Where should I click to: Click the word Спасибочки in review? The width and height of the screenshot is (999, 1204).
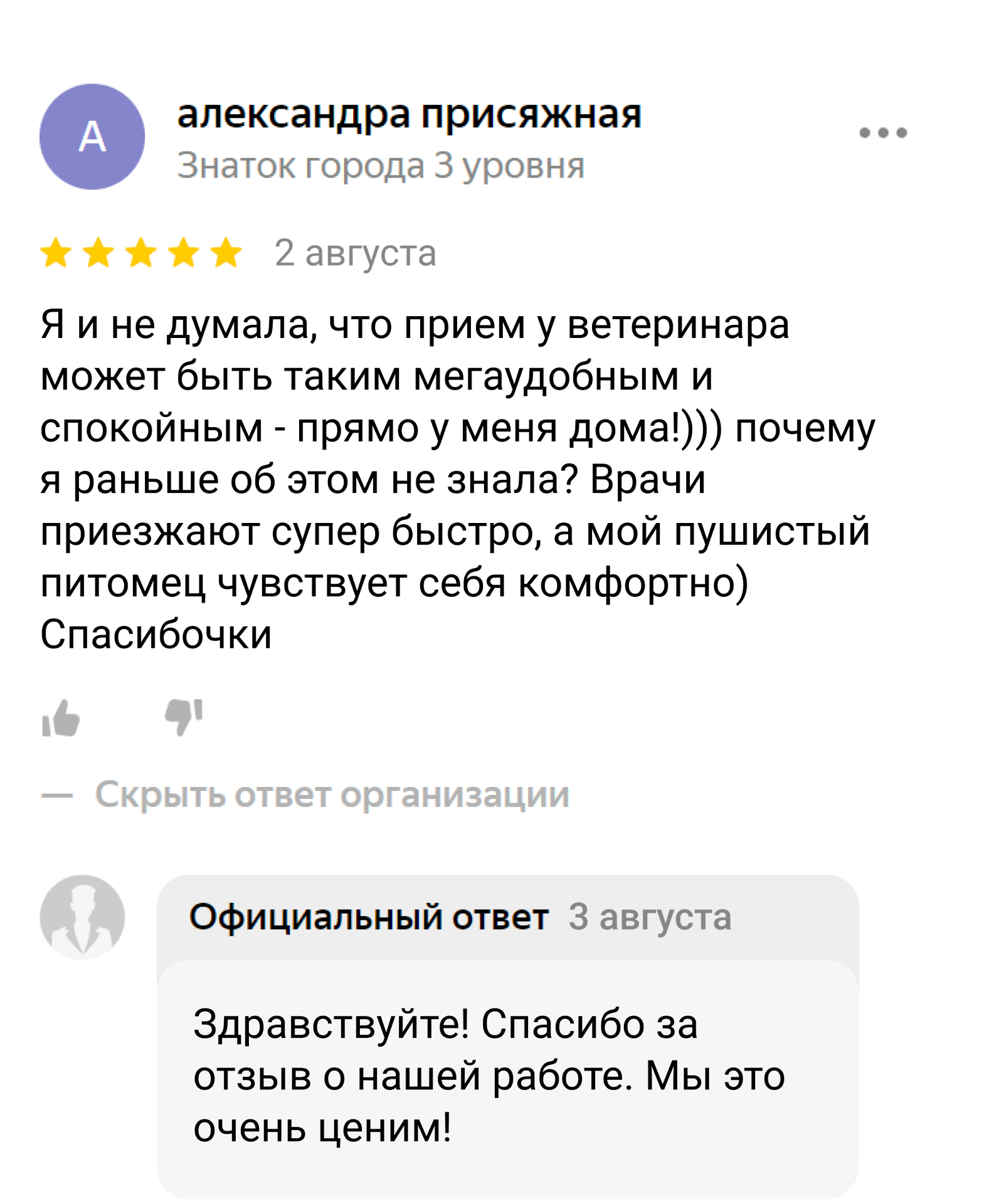click(x=156, y=634)
